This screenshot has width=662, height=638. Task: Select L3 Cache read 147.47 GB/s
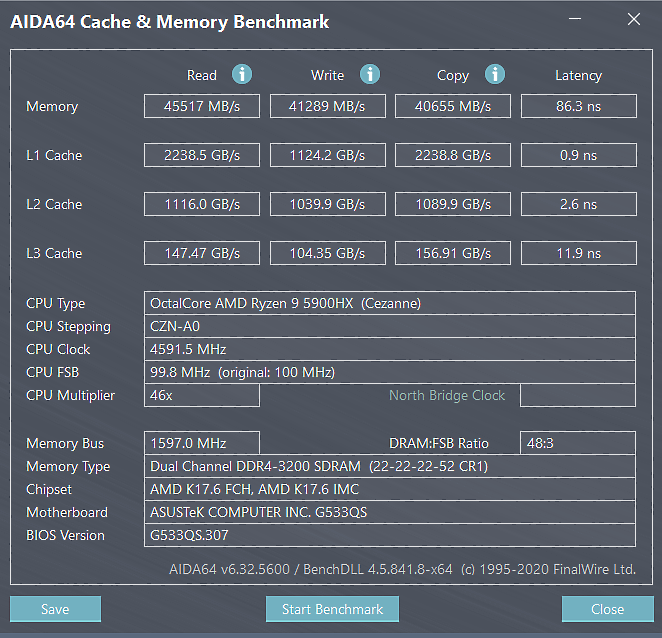tap(202, 253)
